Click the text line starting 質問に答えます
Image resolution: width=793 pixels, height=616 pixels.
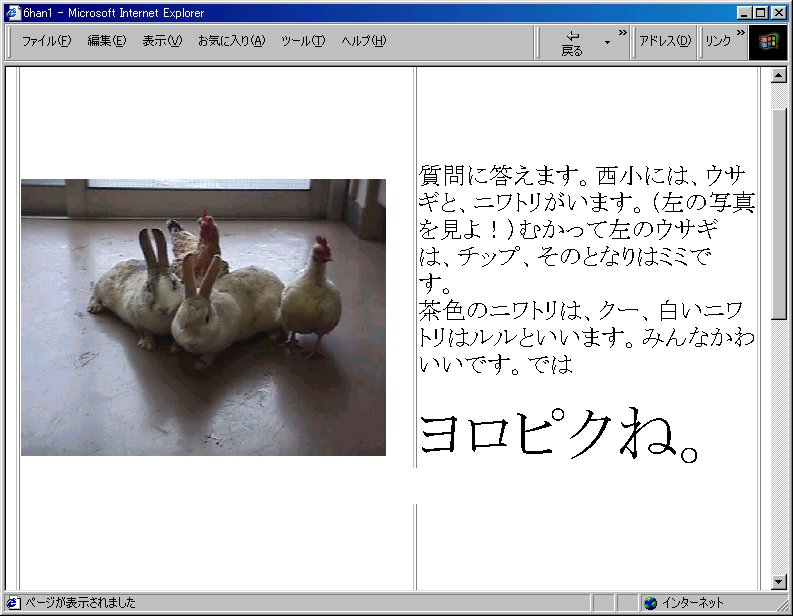(x=582, y=175)
